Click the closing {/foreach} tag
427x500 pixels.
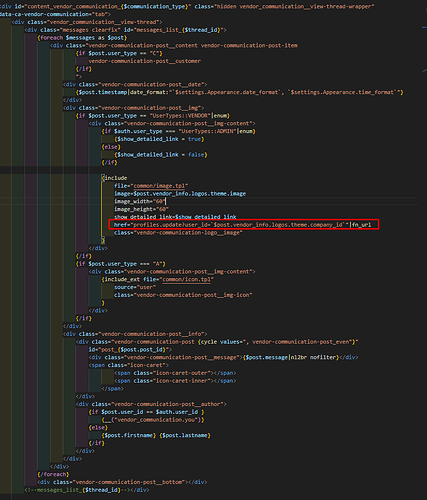[x=53, y=474]
